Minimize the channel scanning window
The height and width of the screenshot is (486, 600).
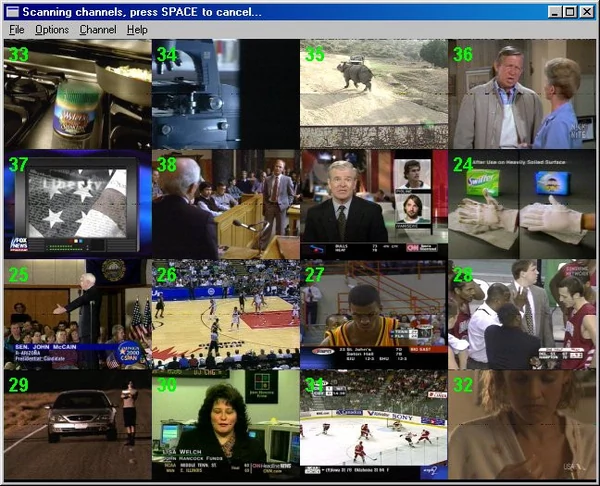554,12
